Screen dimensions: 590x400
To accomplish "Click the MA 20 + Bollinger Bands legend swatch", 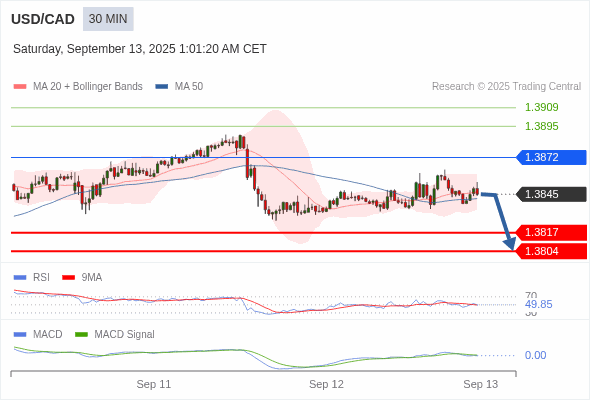I will coord(20,87).
